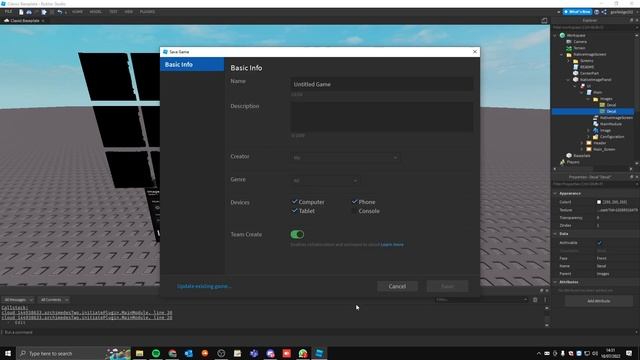
Task: Toggle the Archivable checkbox in Properties
Action: pos(600,243)
